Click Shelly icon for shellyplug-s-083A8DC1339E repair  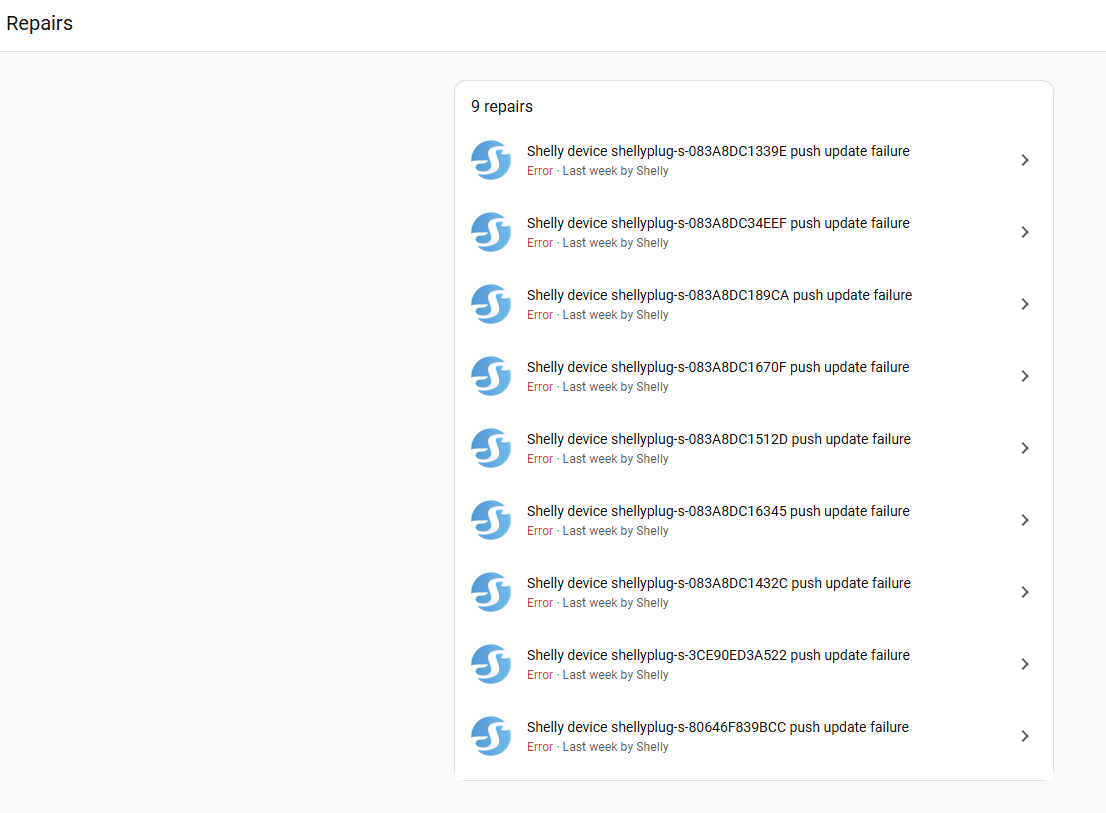point(491,160)
